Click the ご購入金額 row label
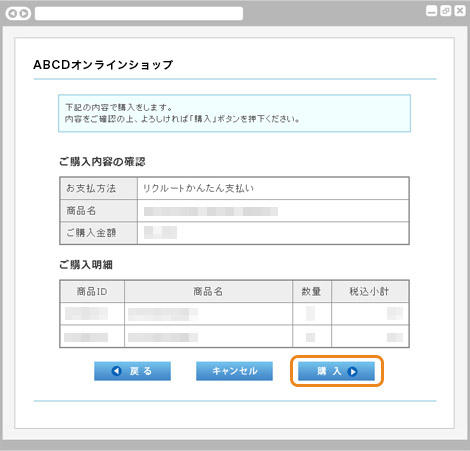The image size is (470, 451). pyautogui.click(x=98, y=233)
